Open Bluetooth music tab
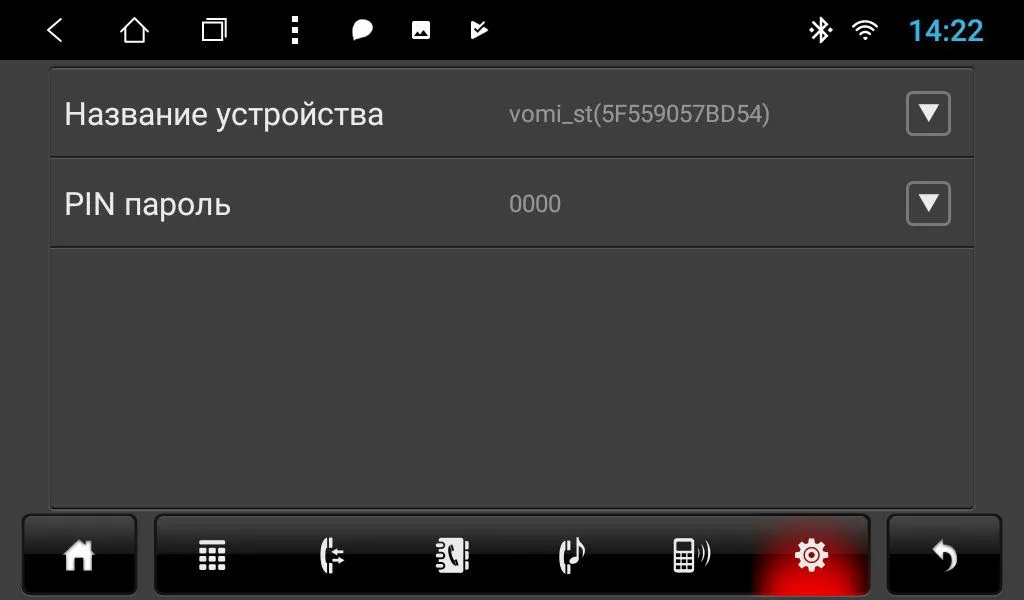The height and width of the screenshot is (600, 1024). click(x=572, y=556)
